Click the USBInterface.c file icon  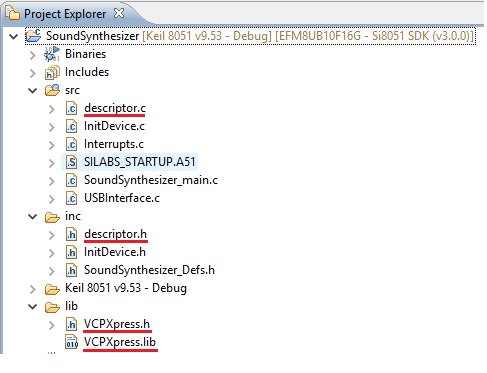[x=71, y=198]
